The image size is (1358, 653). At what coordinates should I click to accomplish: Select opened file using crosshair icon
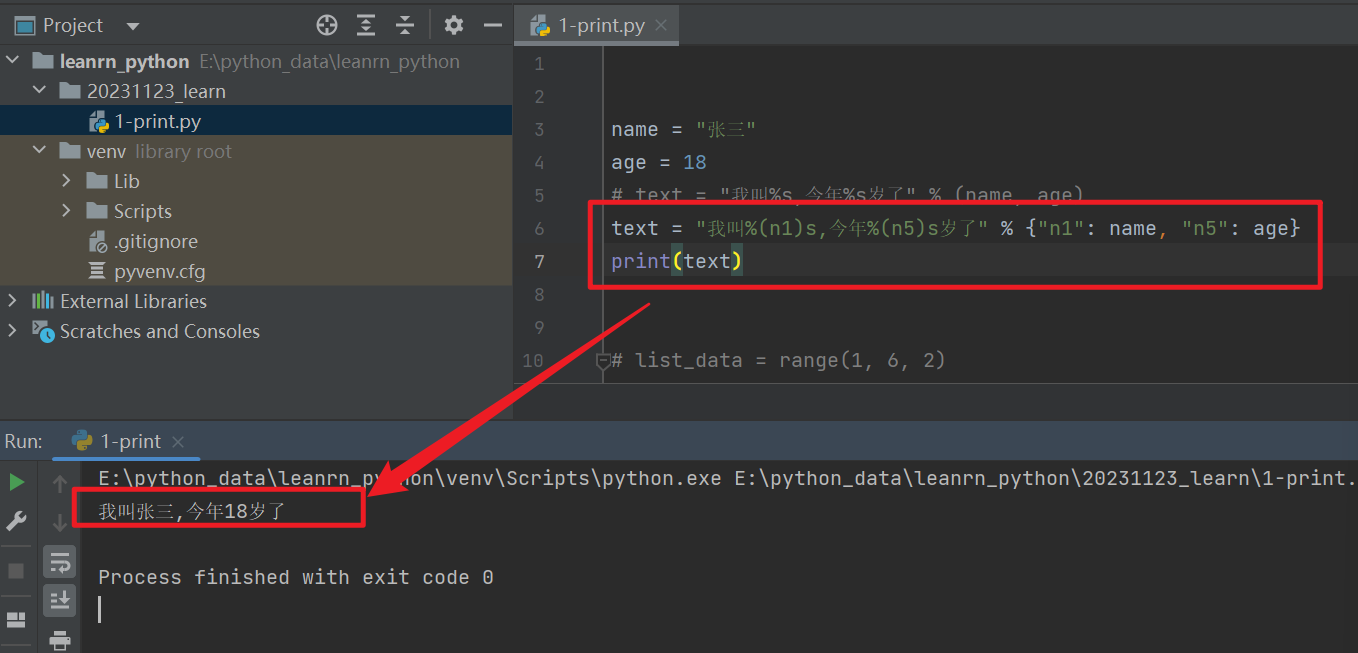(x=326, y=25)
